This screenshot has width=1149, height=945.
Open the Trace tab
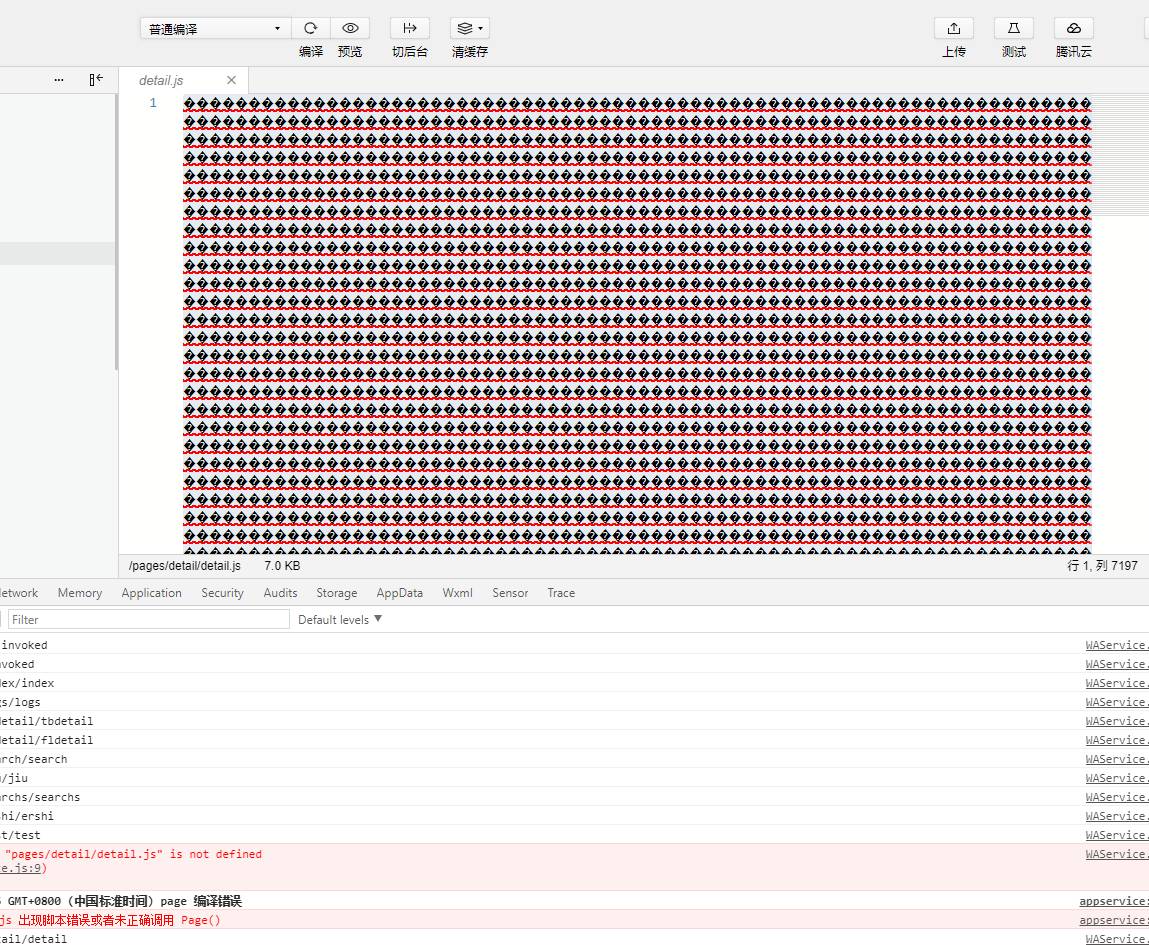point(561,593)
